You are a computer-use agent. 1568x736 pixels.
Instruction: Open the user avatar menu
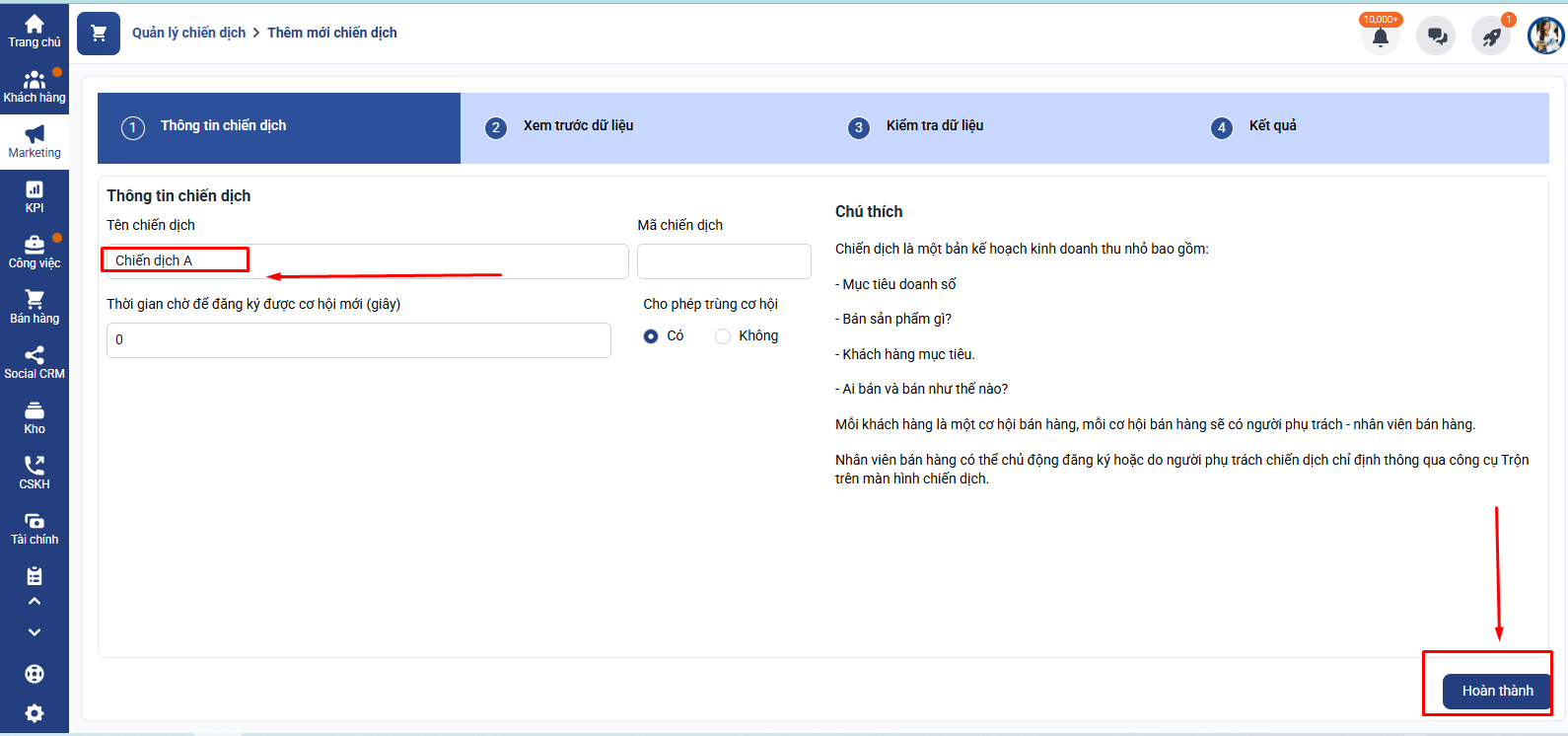(x=1545, y=37)
